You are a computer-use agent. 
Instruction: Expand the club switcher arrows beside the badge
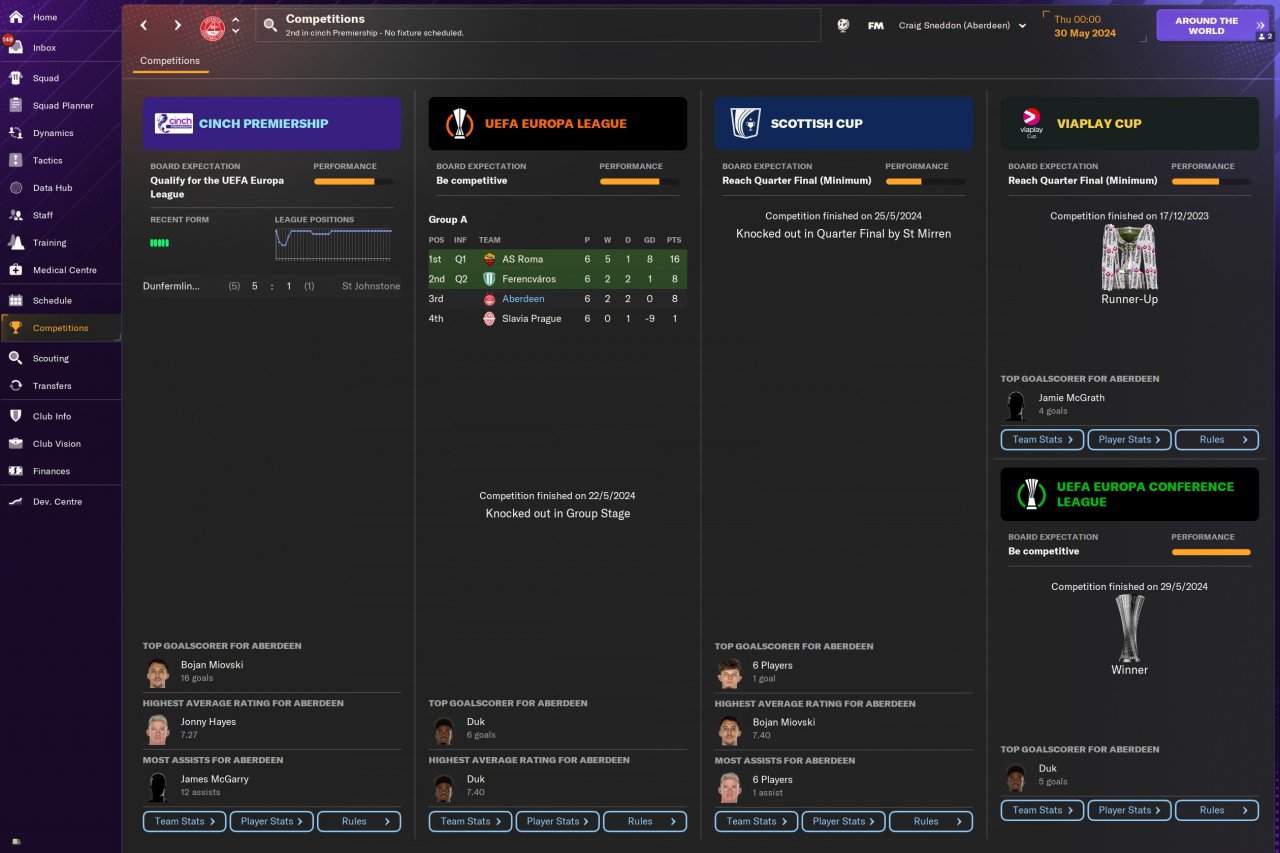[236, 26]
